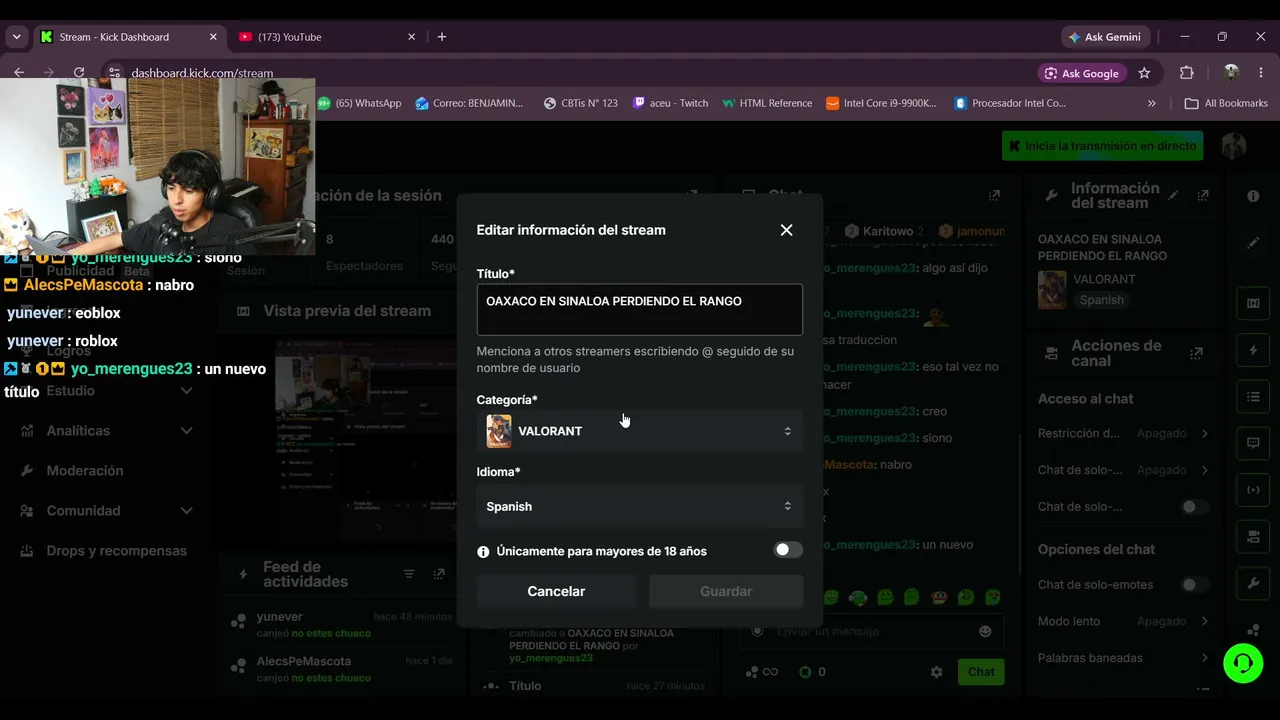Pop out the Acciones de canal panel
This screenshot has height=720, width=1280.
coord(1196,353)
